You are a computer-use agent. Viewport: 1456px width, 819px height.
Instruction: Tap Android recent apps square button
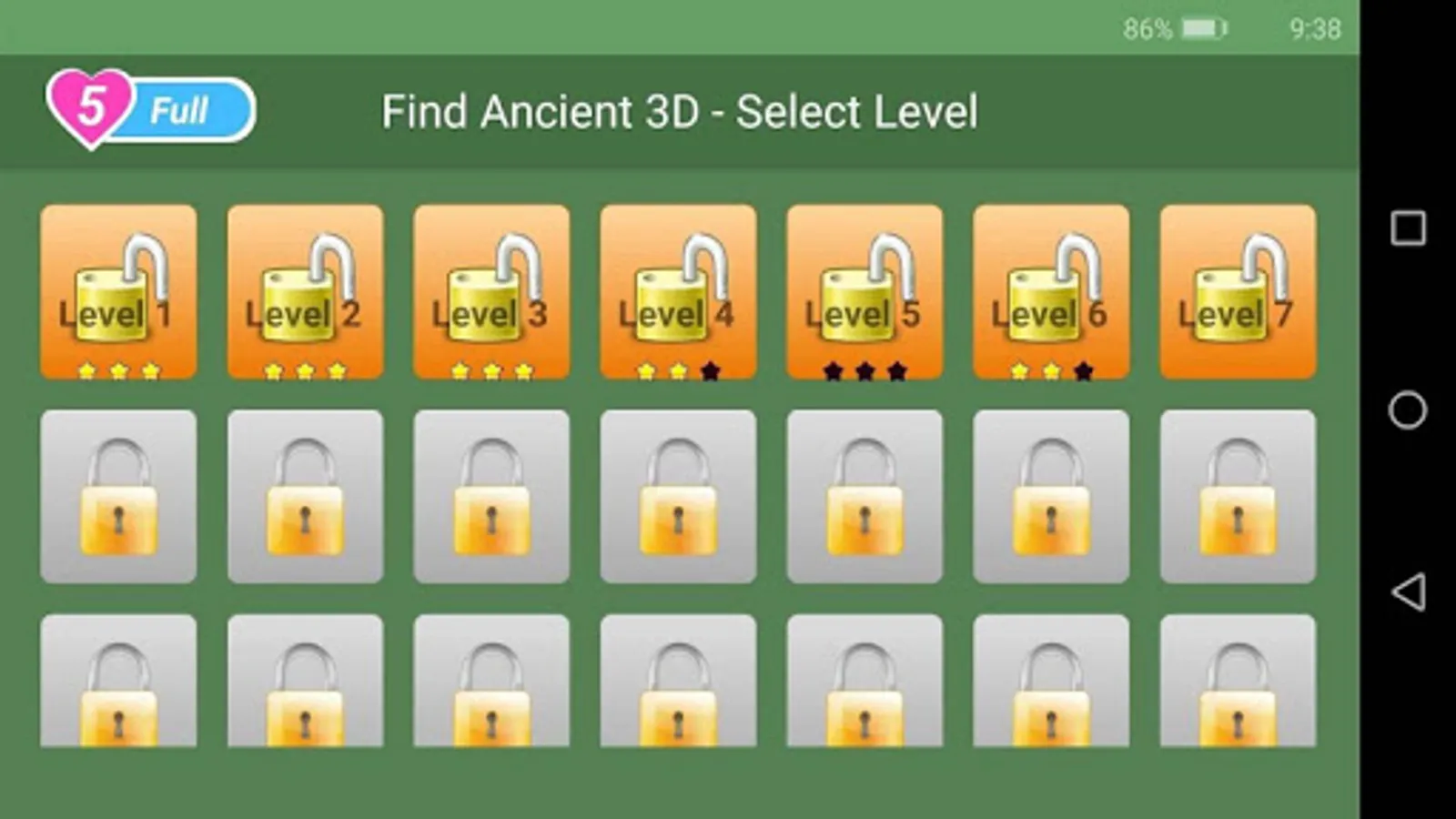tap(1408, 227)
